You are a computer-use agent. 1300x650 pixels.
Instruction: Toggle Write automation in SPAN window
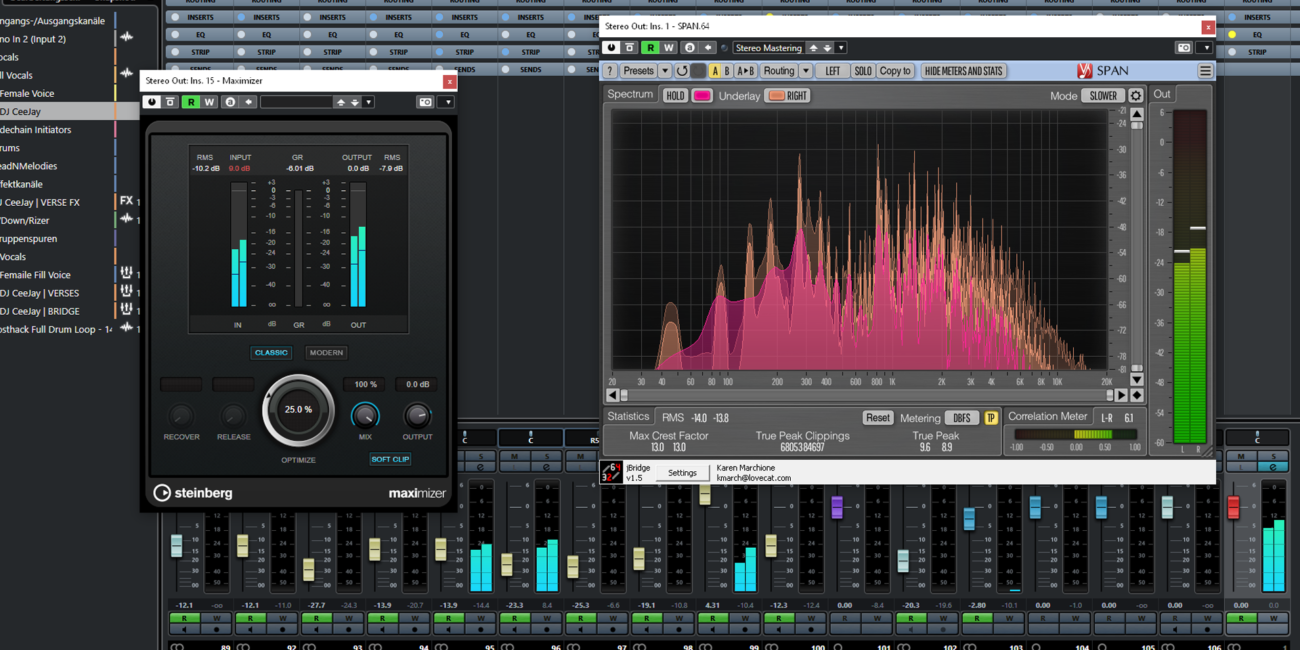(669, 47)
